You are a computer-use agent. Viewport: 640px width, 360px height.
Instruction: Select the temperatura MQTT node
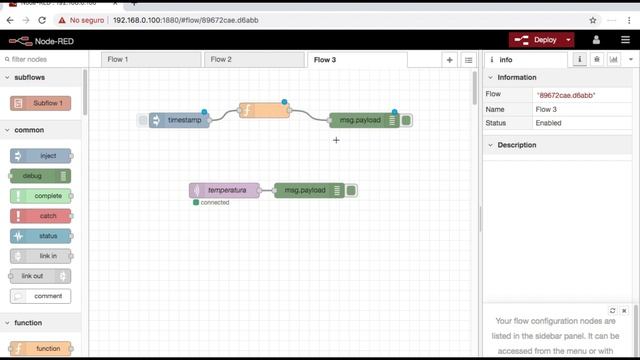tap(224, 190)
